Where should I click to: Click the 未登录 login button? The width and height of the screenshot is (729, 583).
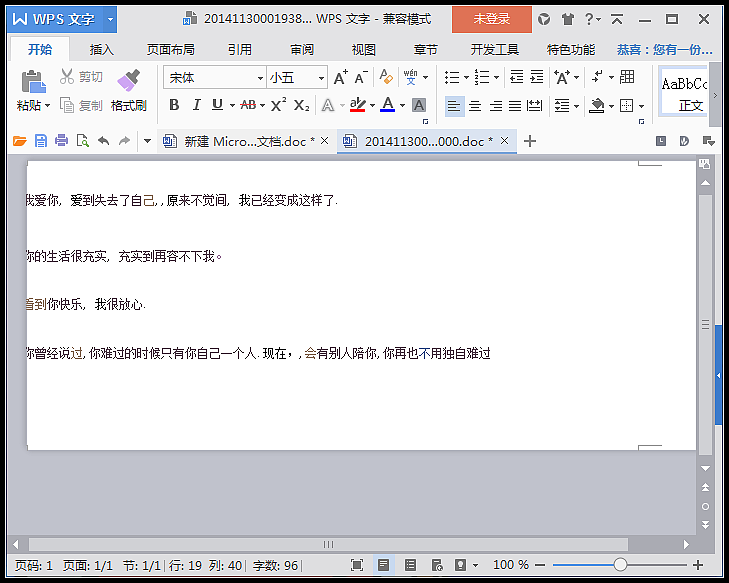point(491,19)
